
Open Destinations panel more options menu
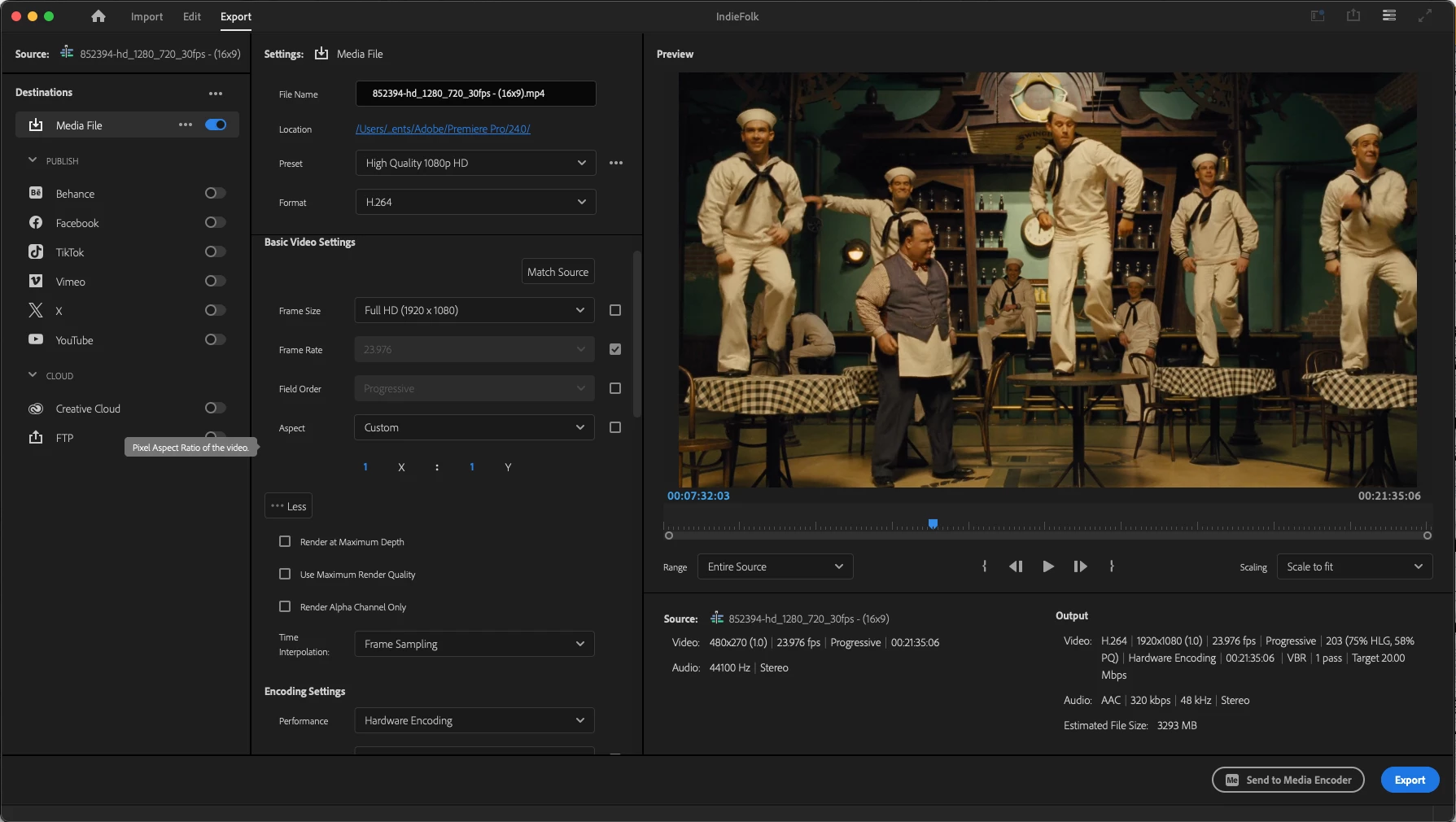pos(216,94)
